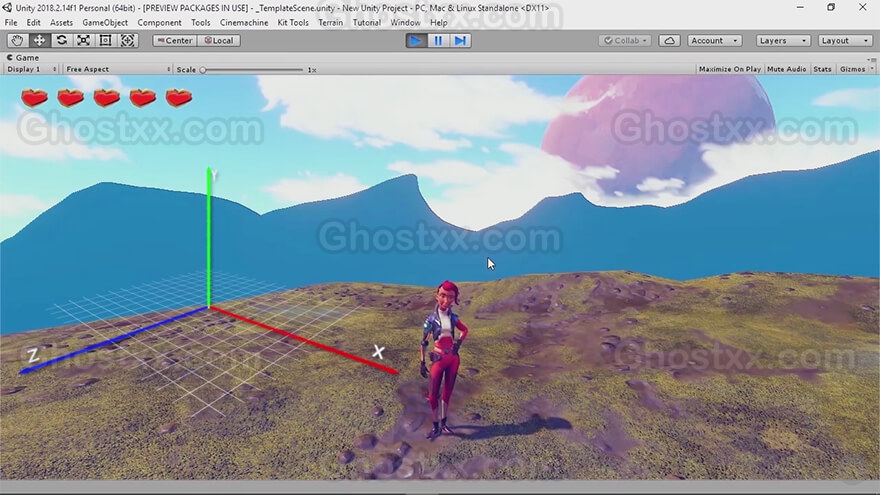880x495 pixels.
Task: Open the Free Aspect dropdown
Action: [x=117, y=69]
